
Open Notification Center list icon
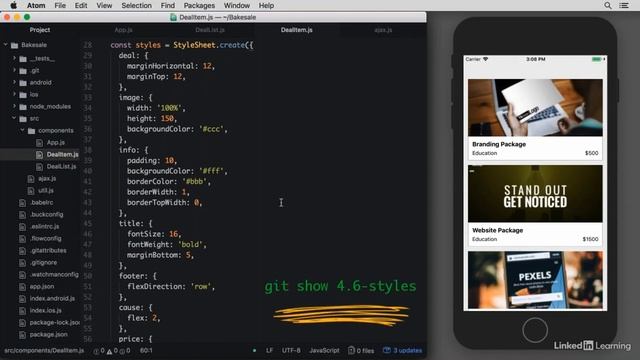point(624,5)
